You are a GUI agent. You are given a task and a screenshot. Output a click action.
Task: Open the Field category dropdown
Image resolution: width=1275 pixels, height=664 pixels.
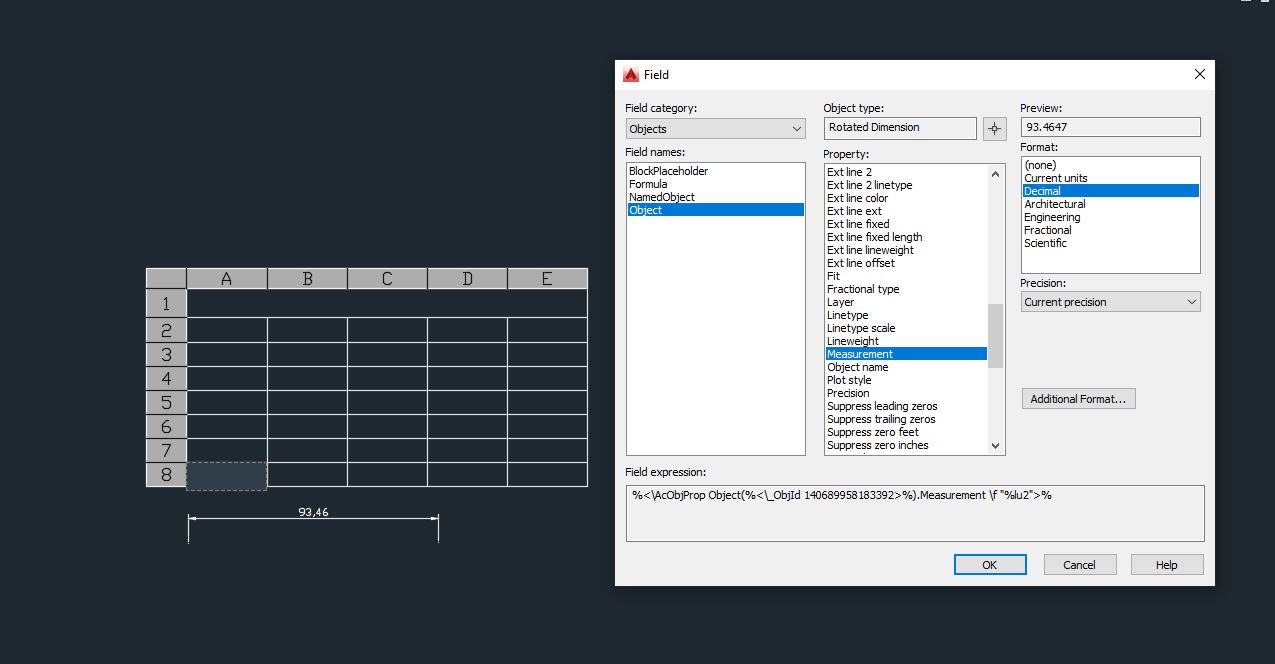pyautogui.click(x=797, y=128)
